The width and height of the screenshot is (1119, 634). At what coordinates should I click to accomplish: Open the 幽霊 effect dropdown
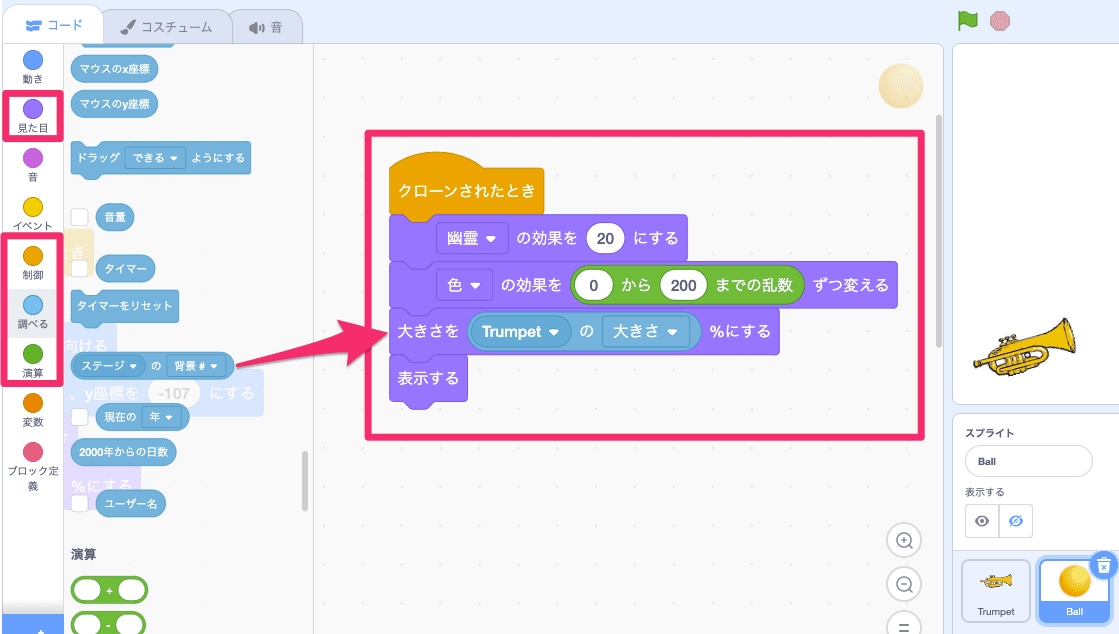click(x=472, y=238)
